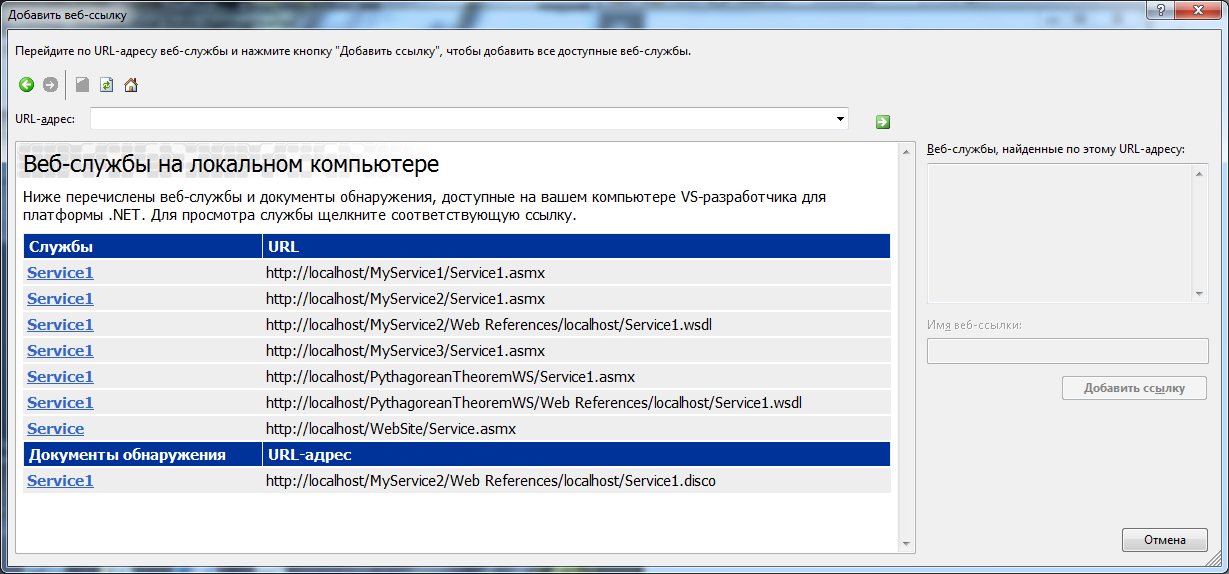The image size is (1229, 574).
Task: Close the Добавить веб-ссылку dialog
Action: [x=1200, y=8]
